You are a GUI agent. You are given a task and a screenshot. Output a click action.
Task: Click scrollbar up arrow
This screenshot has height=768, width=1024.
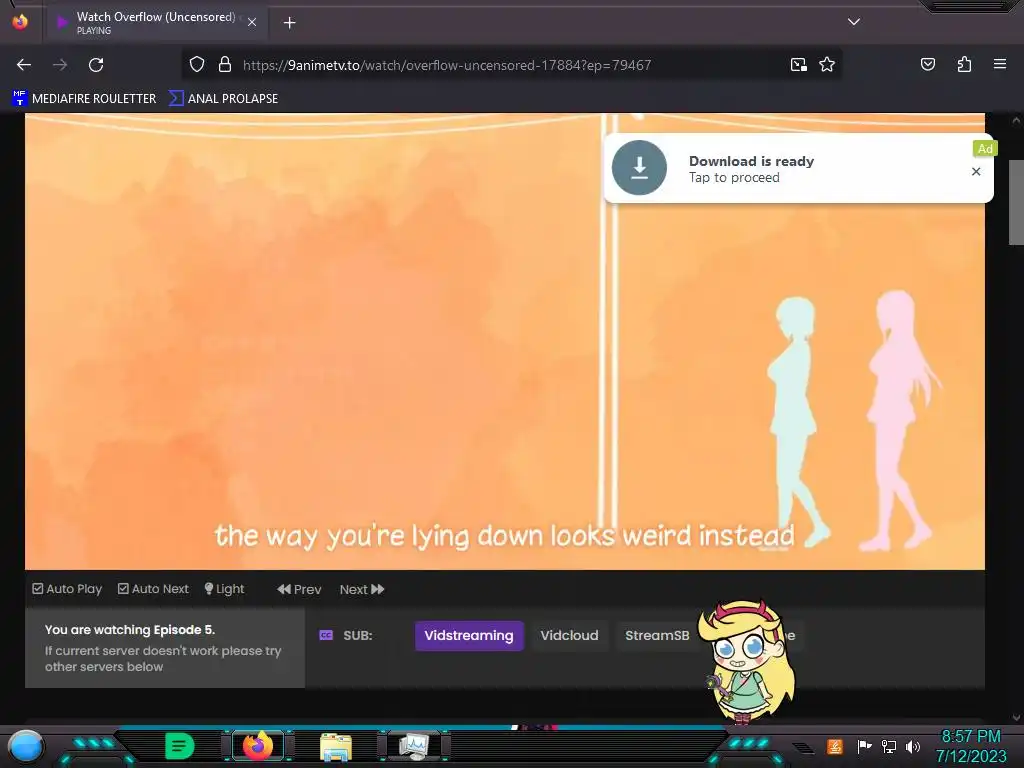tap(1016, 121)
